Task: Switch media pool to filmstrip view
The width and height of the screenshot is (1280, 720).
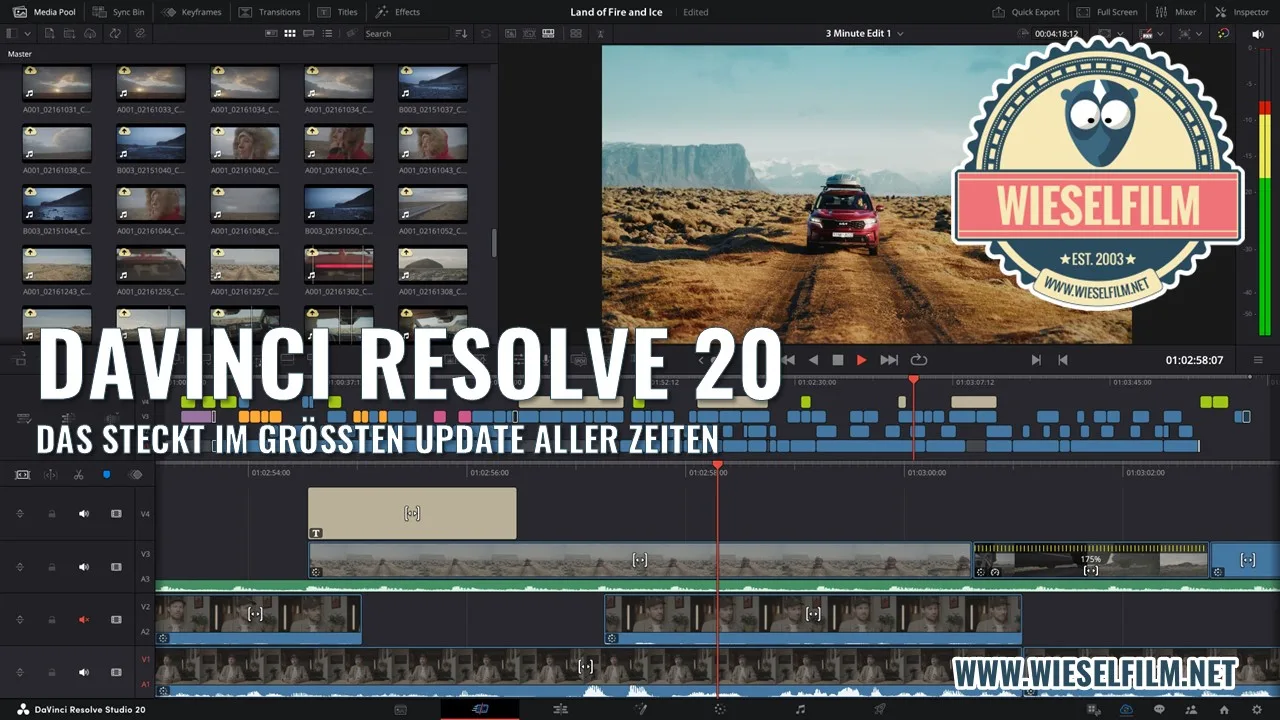Action: click(x=309, y=33)
